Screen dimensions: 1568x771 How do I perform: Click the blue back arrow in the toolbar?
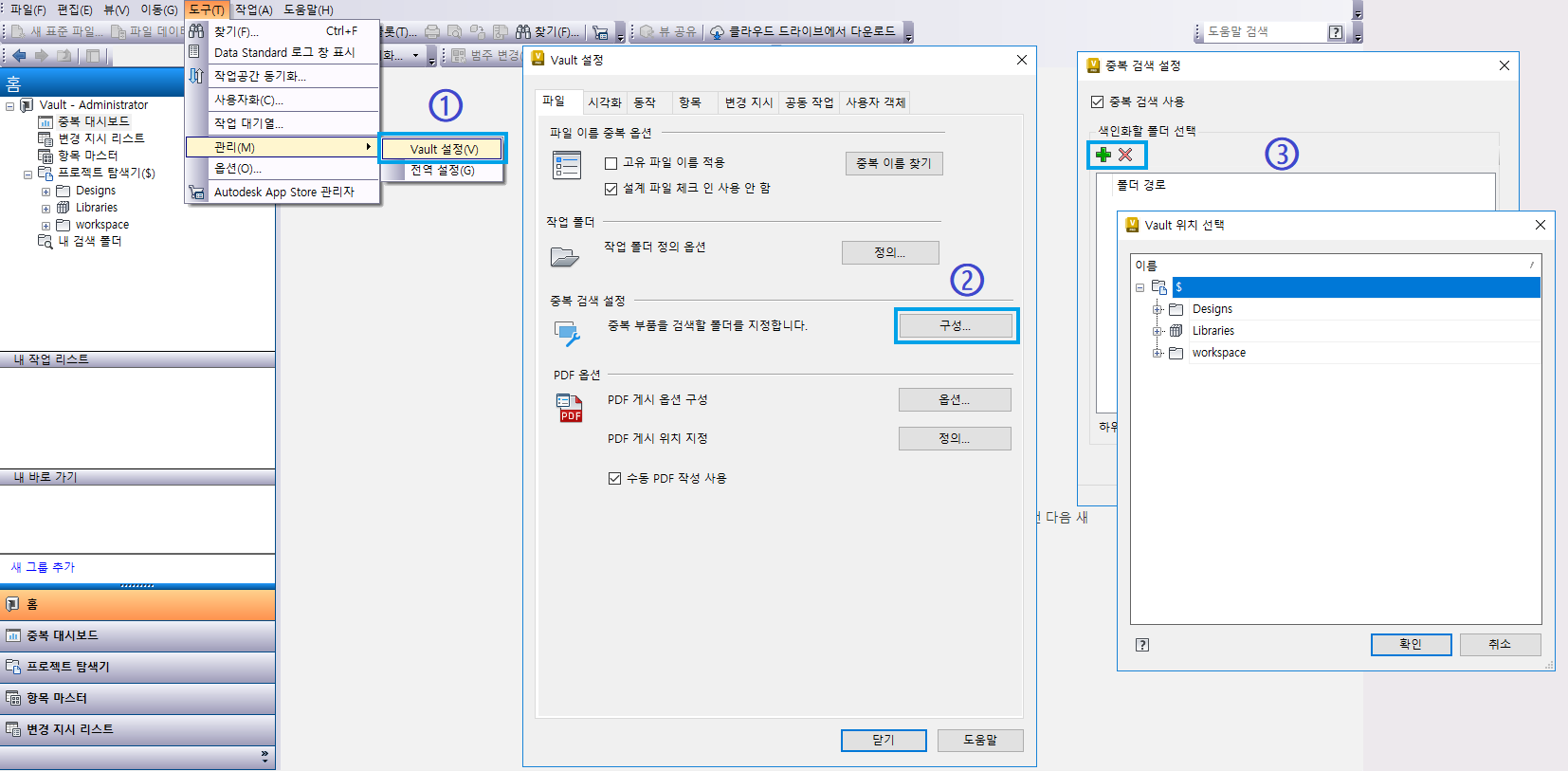pos(19,56)
